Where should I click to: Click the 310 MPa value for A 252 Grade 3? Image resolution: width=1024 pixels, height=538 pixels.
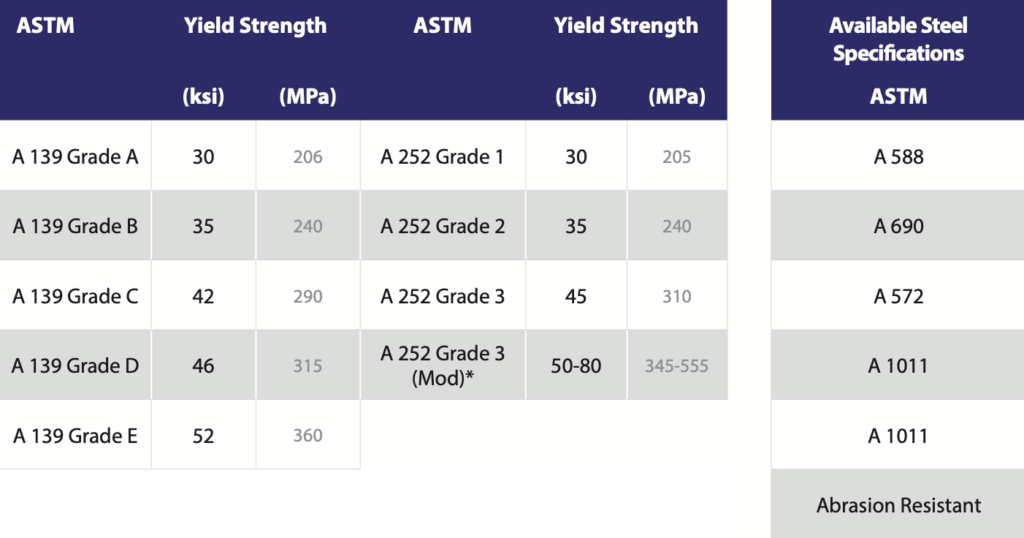pyautogui.click(x=677, y=296)
